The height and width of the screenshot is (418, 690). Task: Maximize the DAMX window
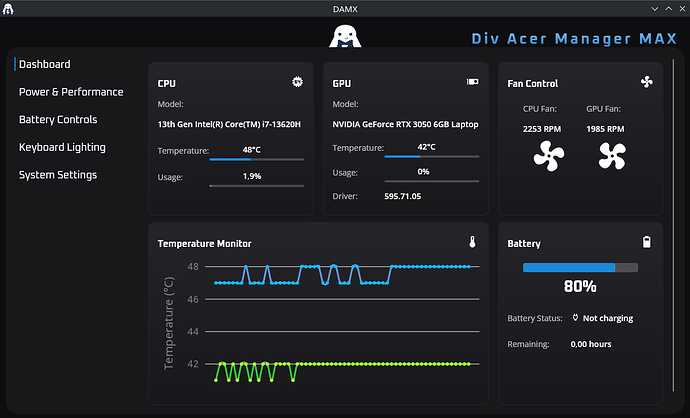tap(668, 9)
